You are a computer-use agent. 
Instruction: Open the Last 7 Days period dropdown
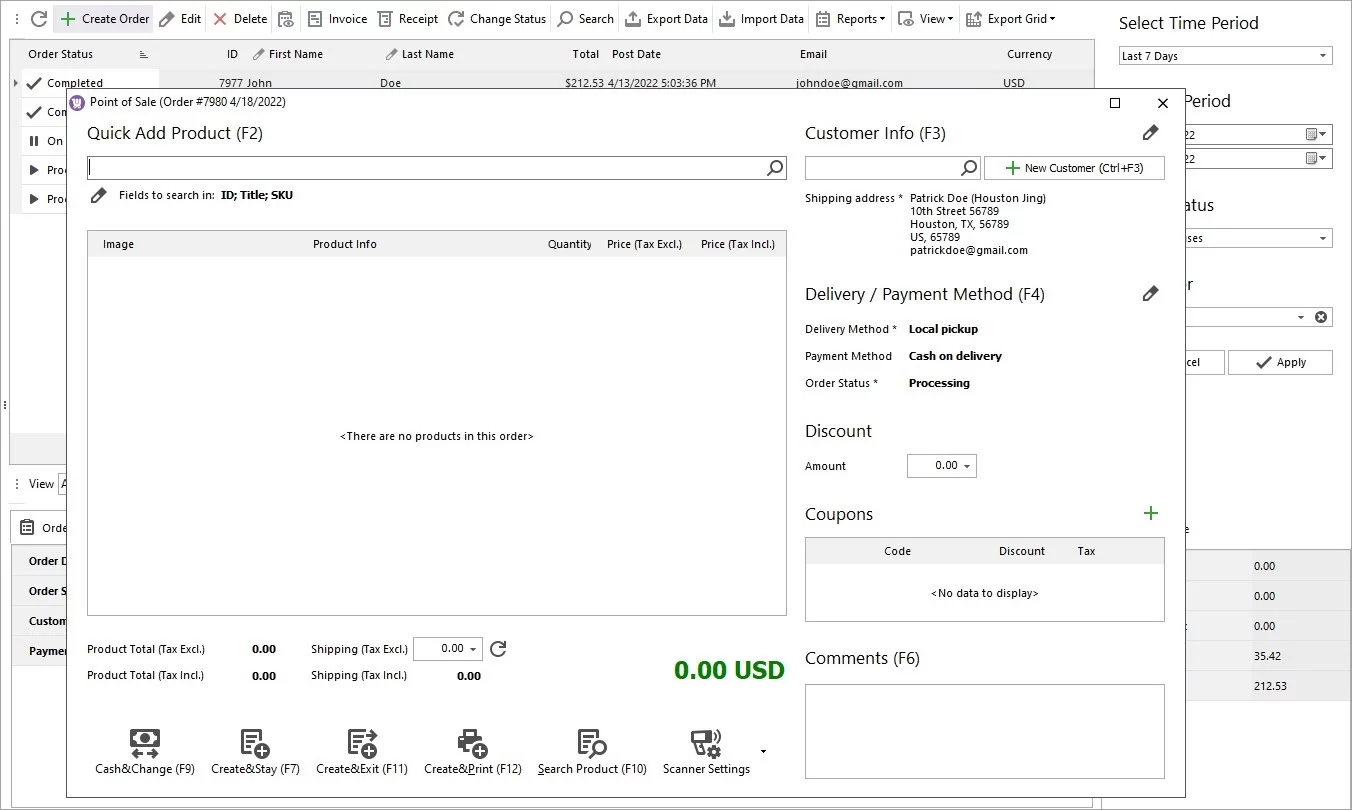point(1325,55)
